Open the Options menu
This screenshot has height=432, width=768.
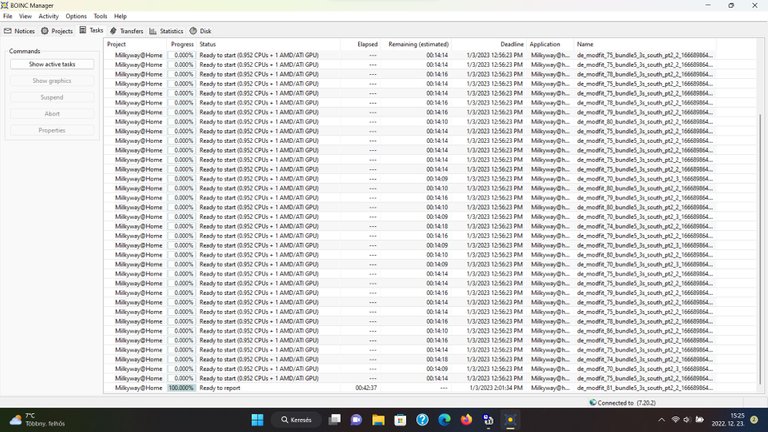tap(76, 16)
